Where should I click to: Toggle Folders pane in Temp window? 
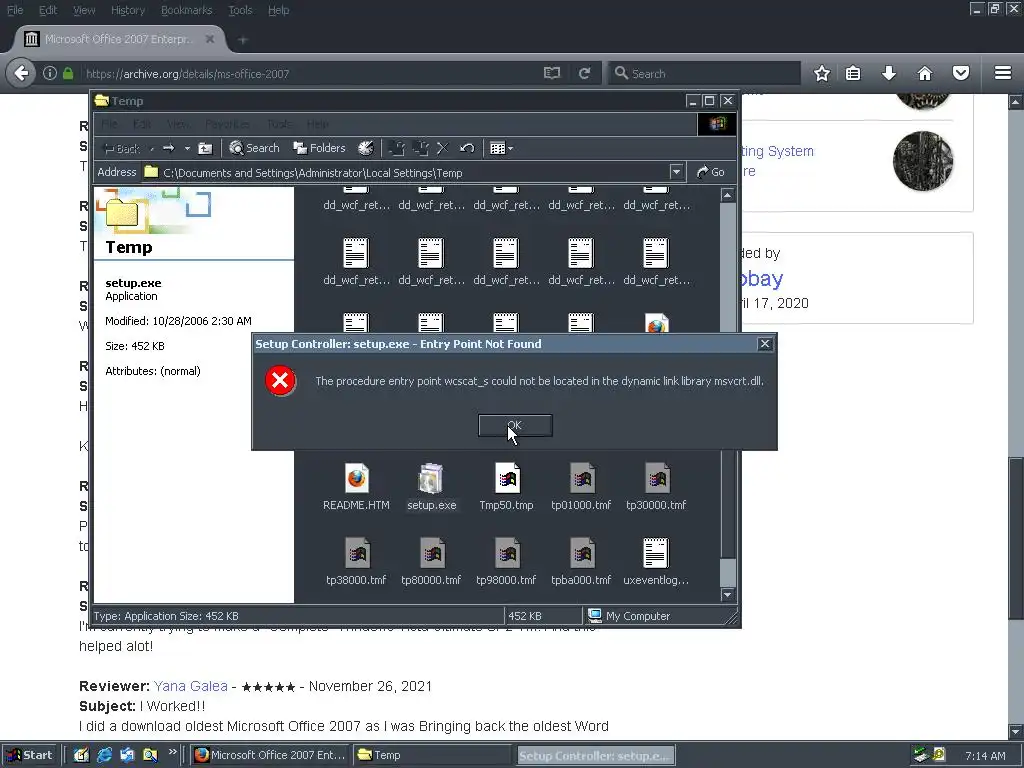coord(319,148)
